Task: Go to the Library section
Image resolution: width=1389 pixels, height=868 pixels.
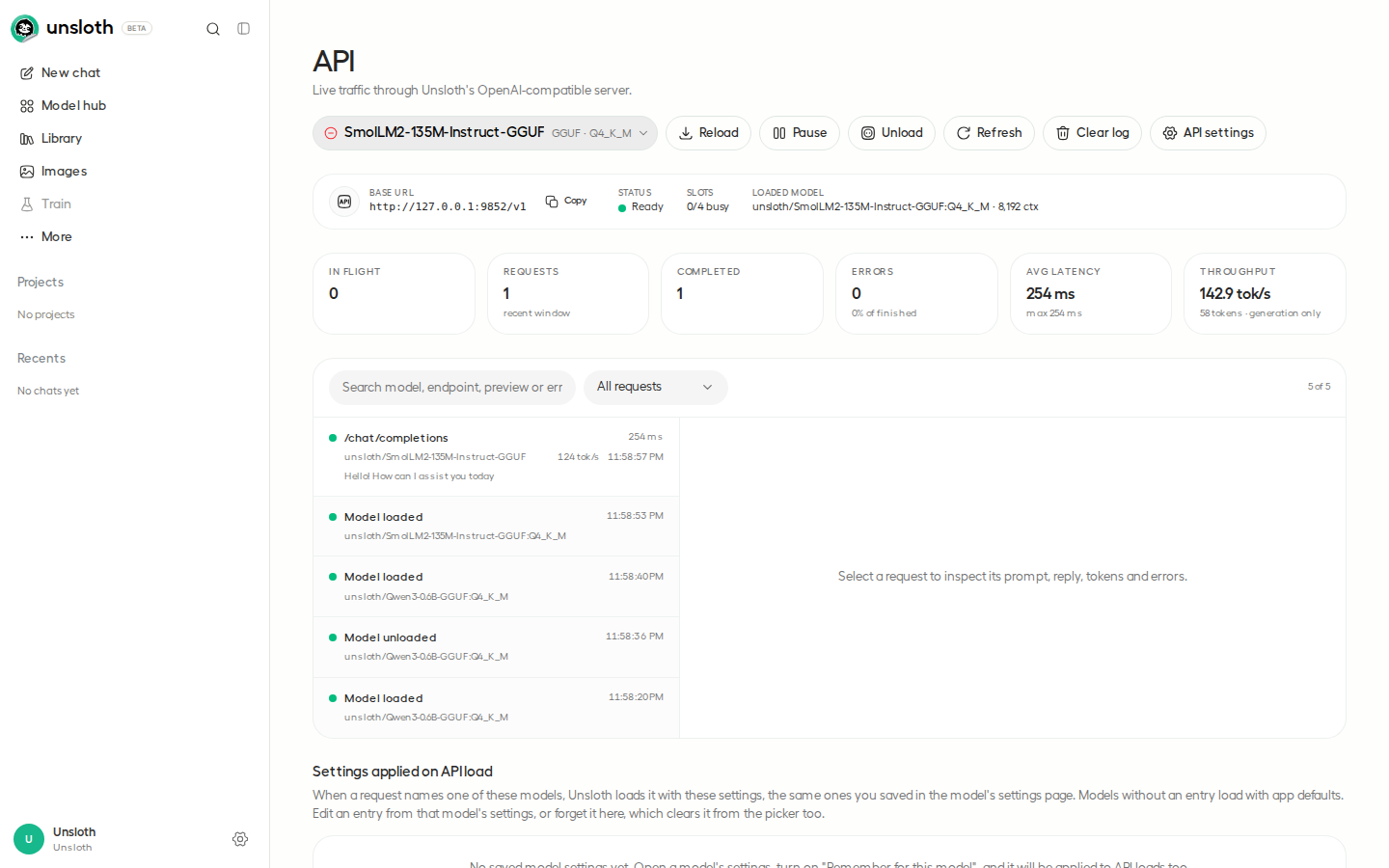Action: pyautogui.click(x=134, y=138)
